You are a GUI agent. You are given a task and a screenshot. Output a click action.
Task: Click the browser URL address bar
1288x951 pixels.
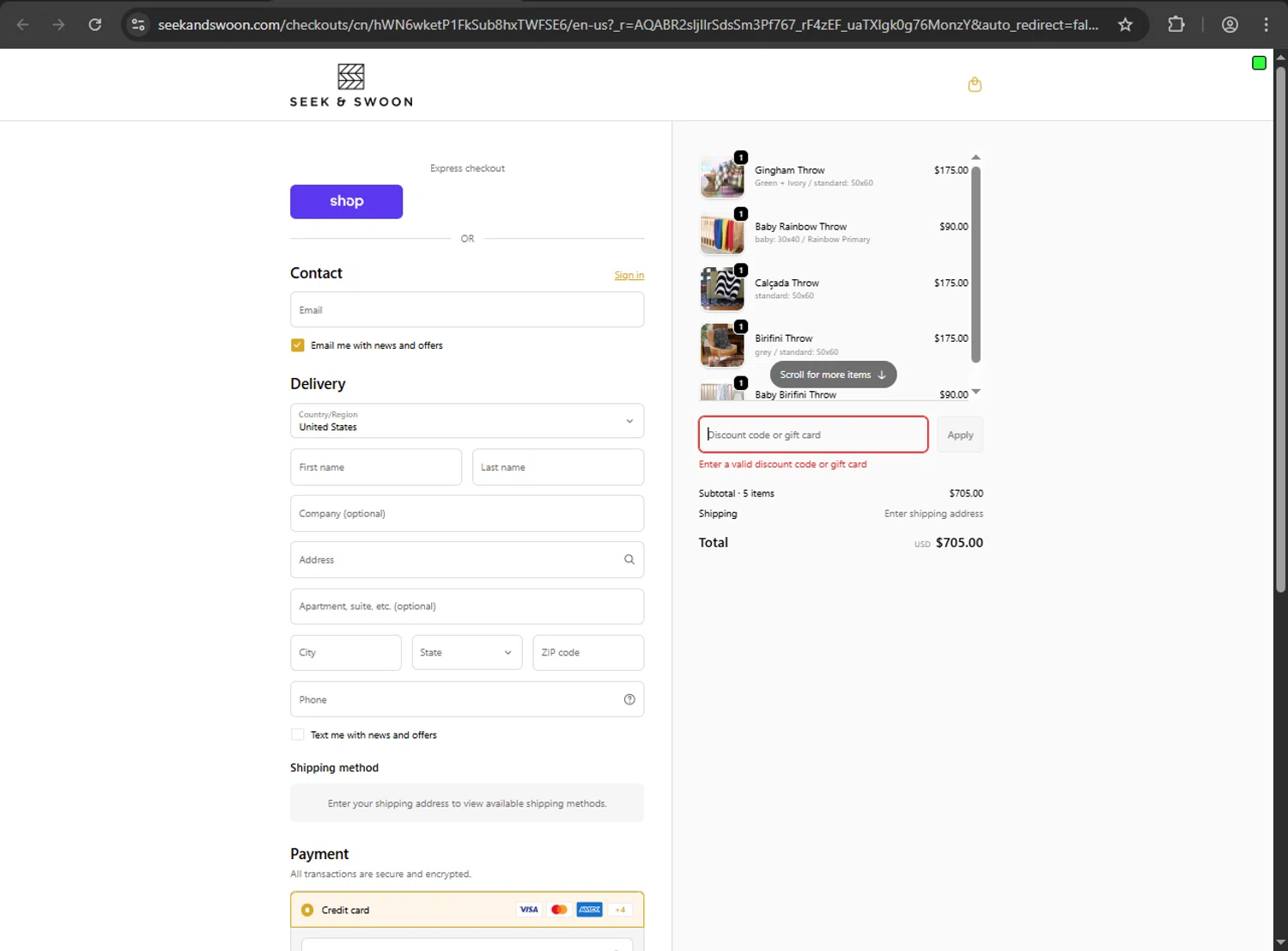[x=628, y=25]
